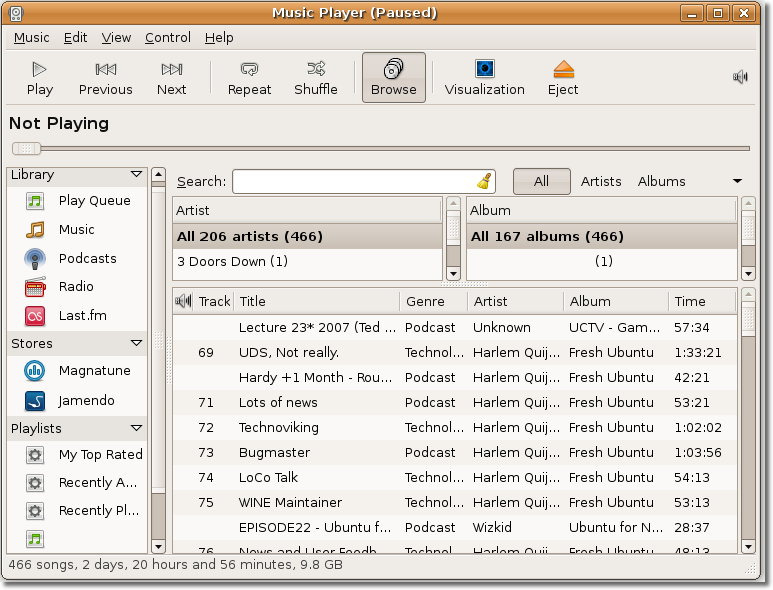Collapse the Stores section arrow
This screenshot has height=590, width=773.
tap(137, 343)
